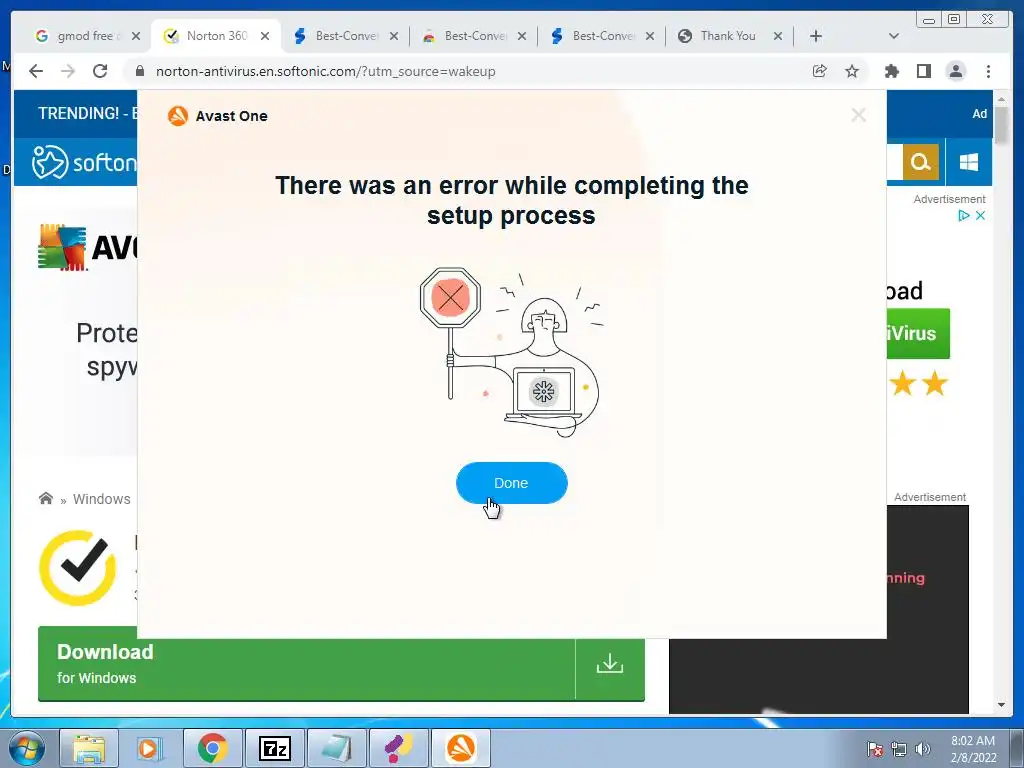The image size is (1024, 768).
Task: Expand the tab search dropdown
Action: click(894, 36)
